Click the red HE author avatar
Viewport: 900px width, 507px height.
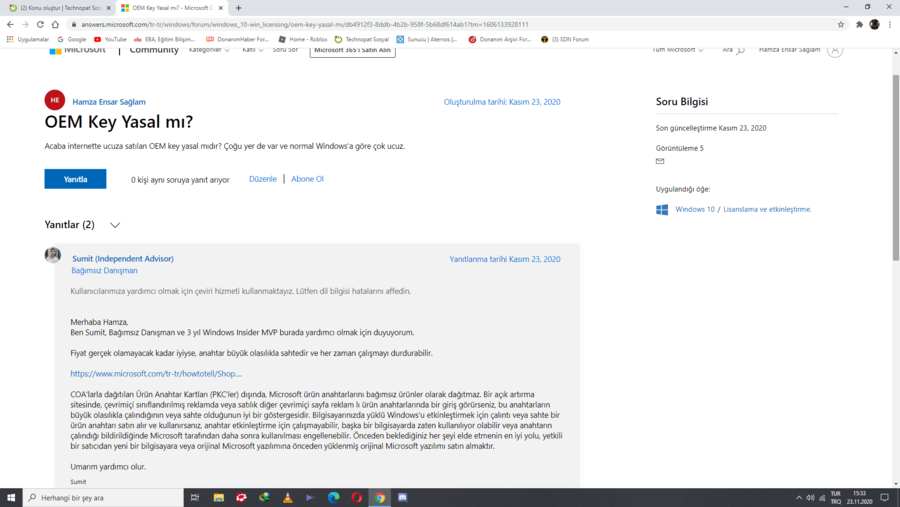pyautogui.click(x=55, y=100)
